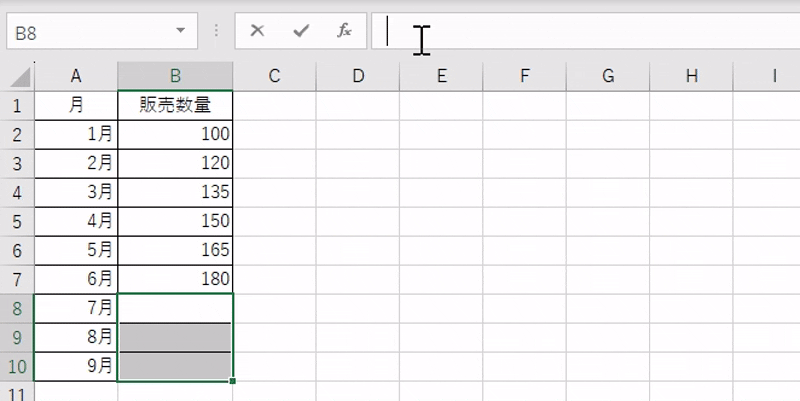The width and height of the screenshot is (800, 401).
Task: Select row 1 header
Action: tap(17, 106)
